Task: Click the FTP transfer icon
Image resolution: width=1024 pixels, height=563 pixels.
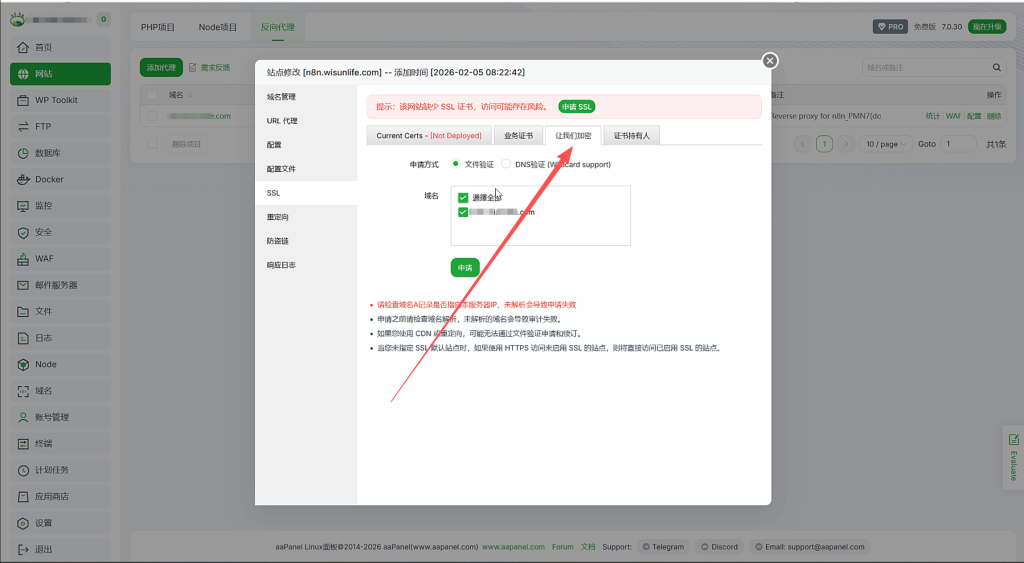Action: (x=24, y=127)
